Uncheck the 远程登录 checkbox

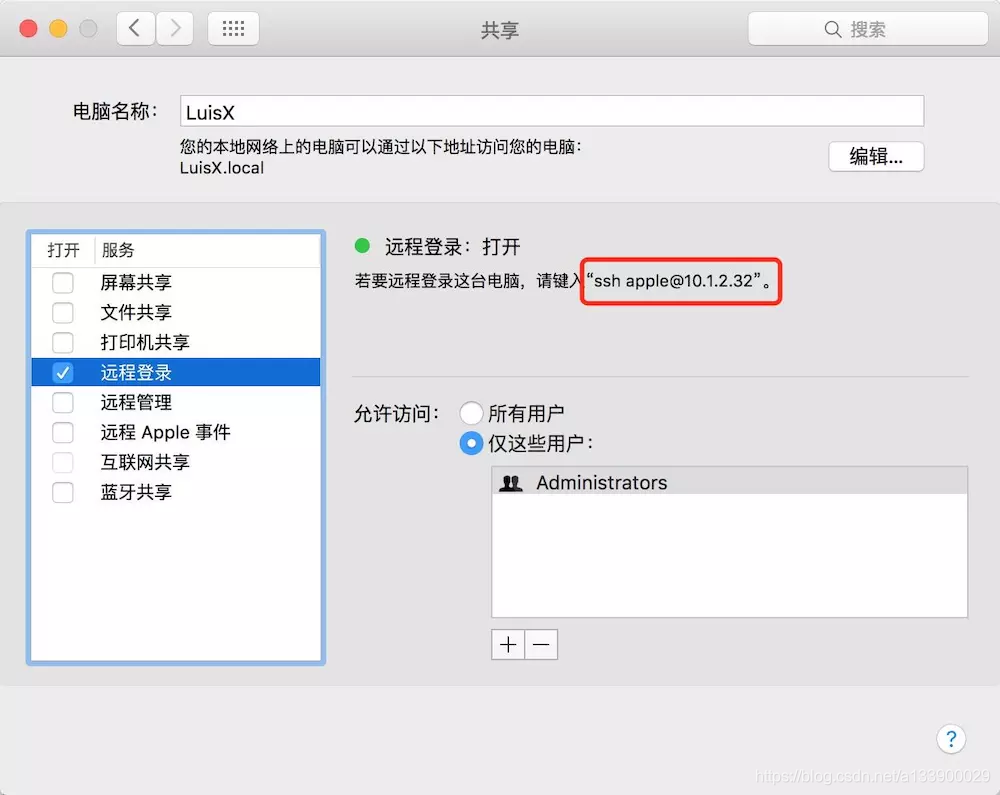(x=62, y=372)
